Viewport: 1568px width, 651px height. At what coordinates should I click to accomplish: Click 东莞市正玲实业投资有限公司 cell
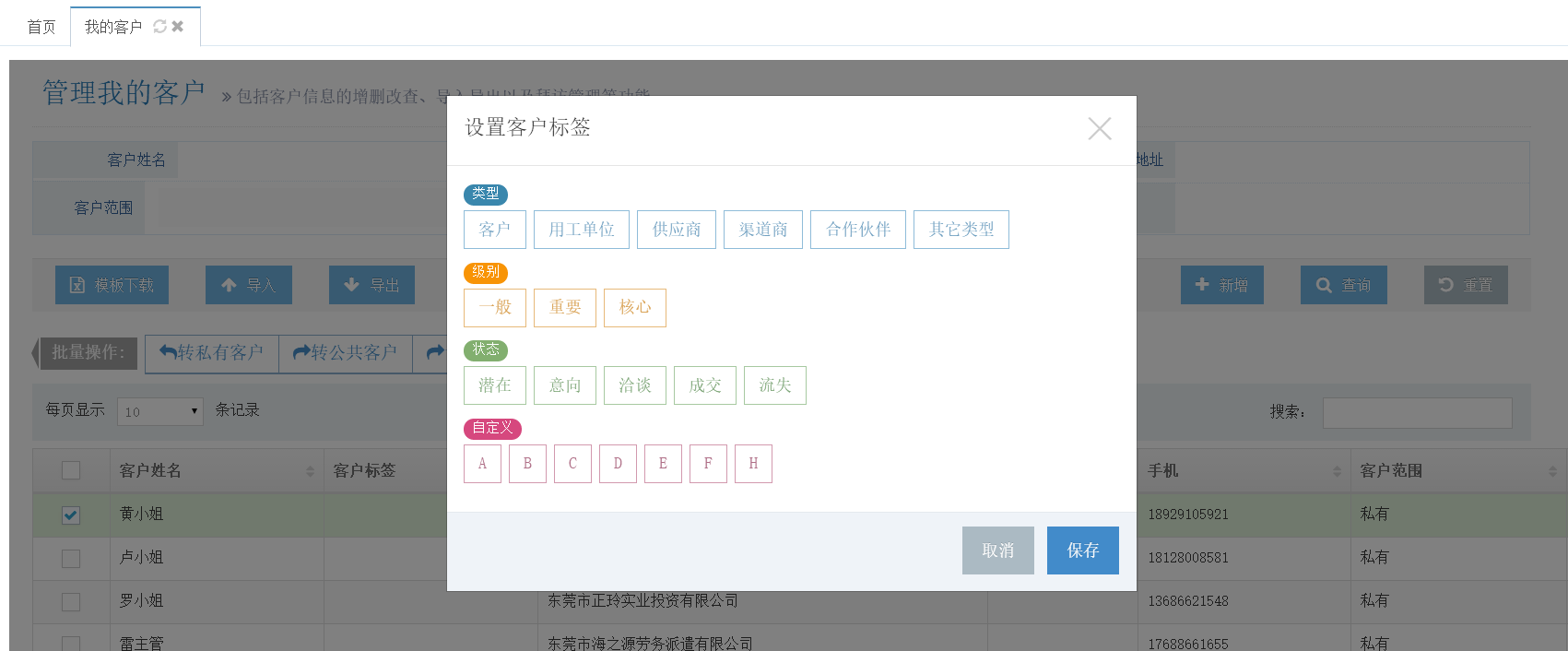[x=643, y=600]
